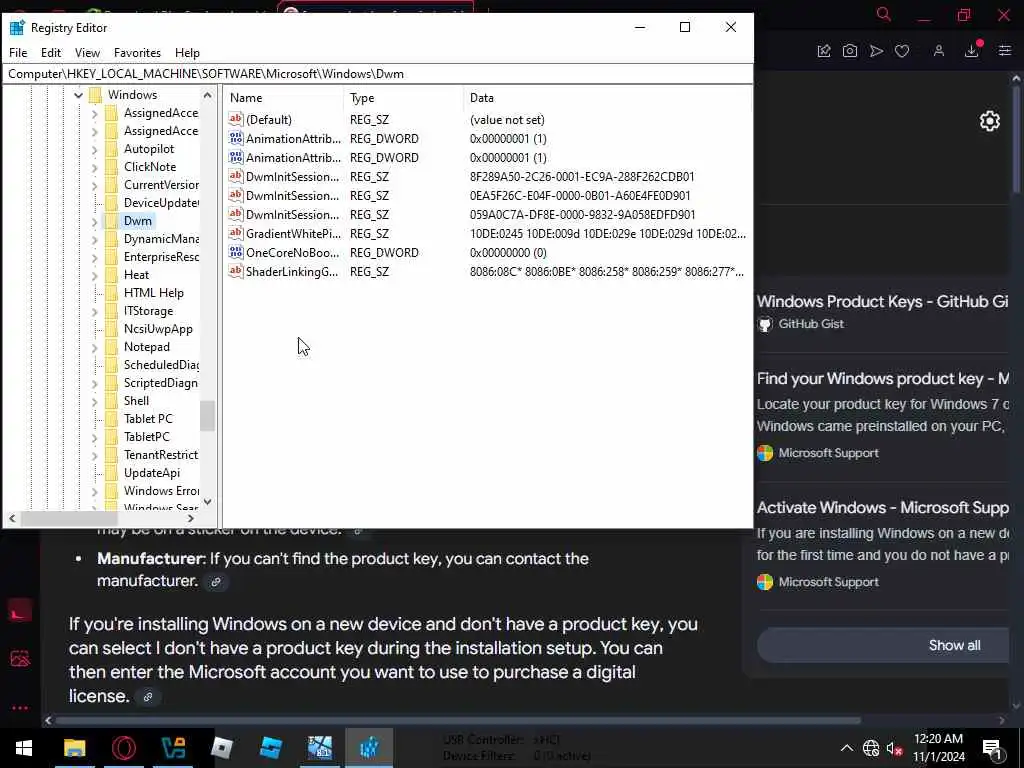Image resolution: width=1024 pixels, height=768 pixels.
Task: Click the browser snapshot camera icon
Action: [x=850, y=51]
